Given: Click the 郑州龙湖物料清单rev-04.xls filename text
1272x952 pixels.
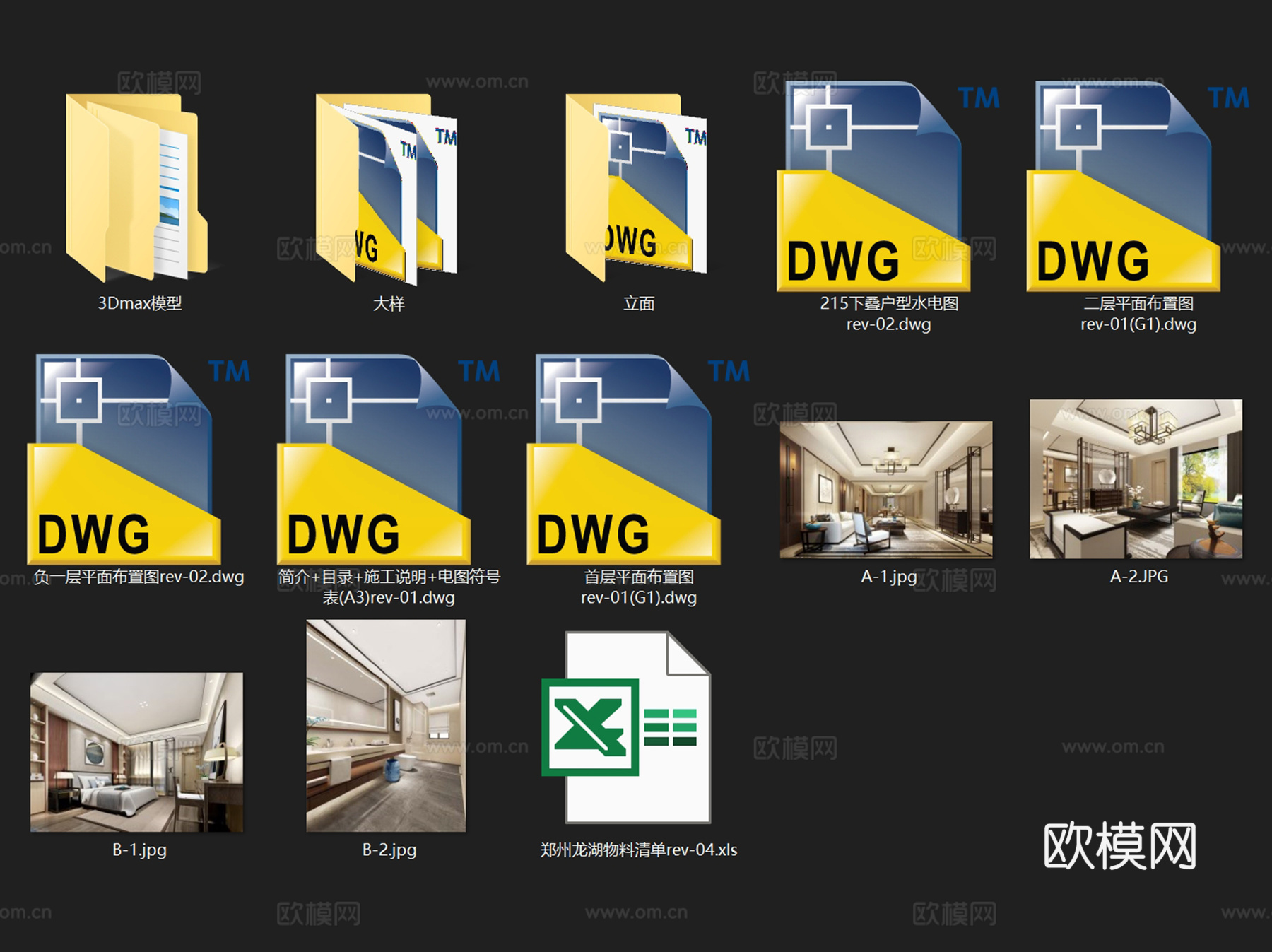Looking at the screenshot, I should click(638, 850).
